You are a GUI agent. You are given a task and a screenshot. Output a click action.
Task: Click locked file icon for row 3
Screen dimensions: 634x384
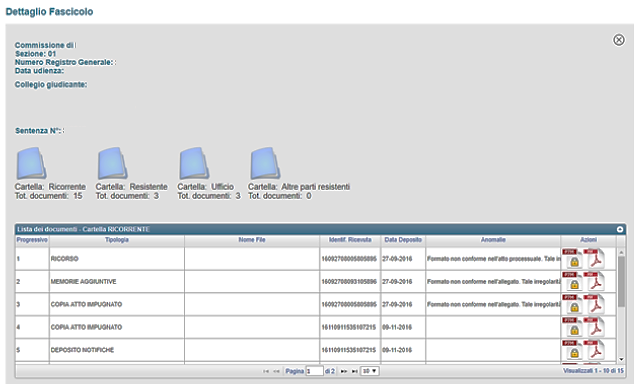(x=572, y=304)
